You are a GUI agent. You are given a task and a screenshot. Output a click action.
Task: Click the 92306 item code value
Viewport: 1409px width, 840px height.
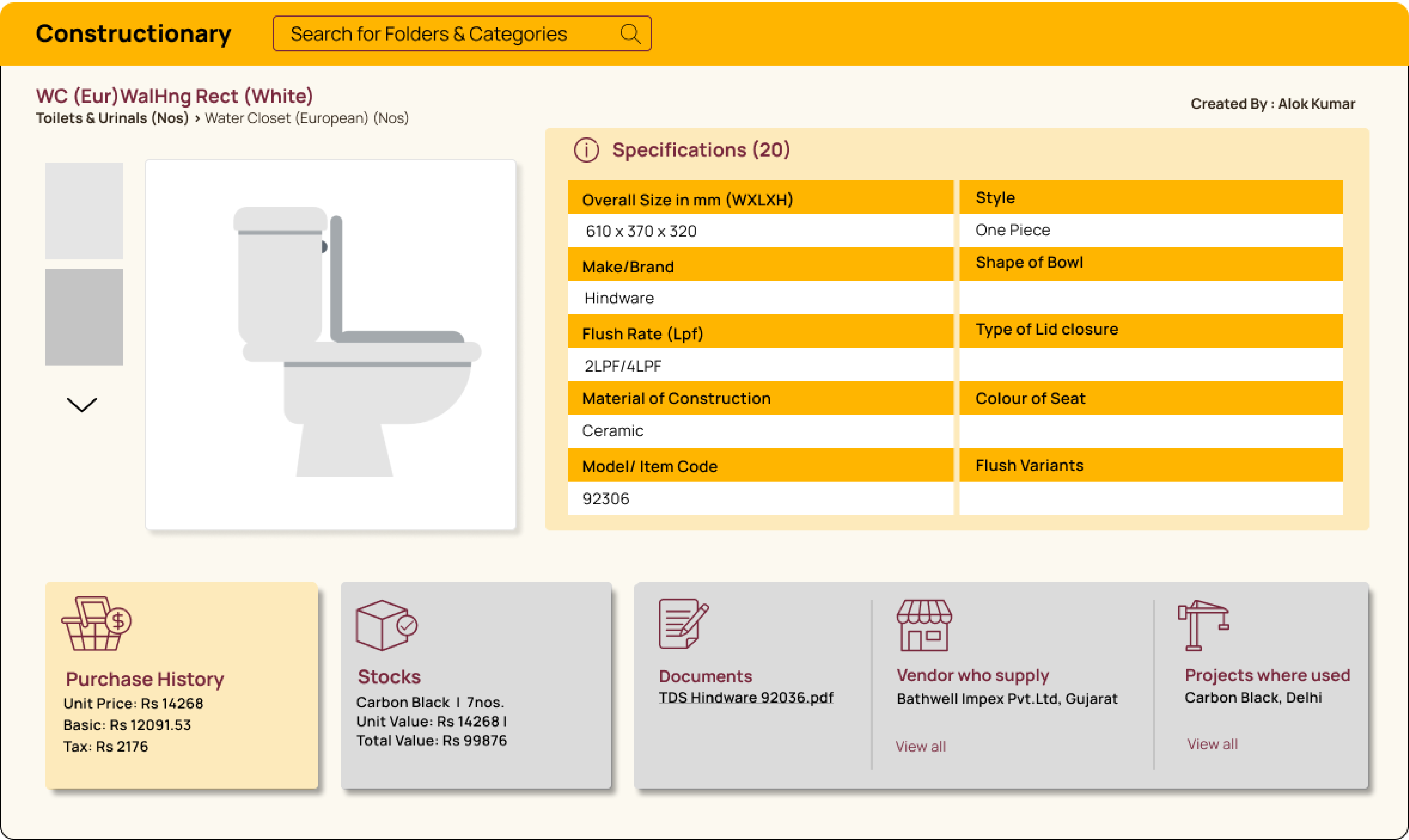pyautogui.click(x=606, y=499)
